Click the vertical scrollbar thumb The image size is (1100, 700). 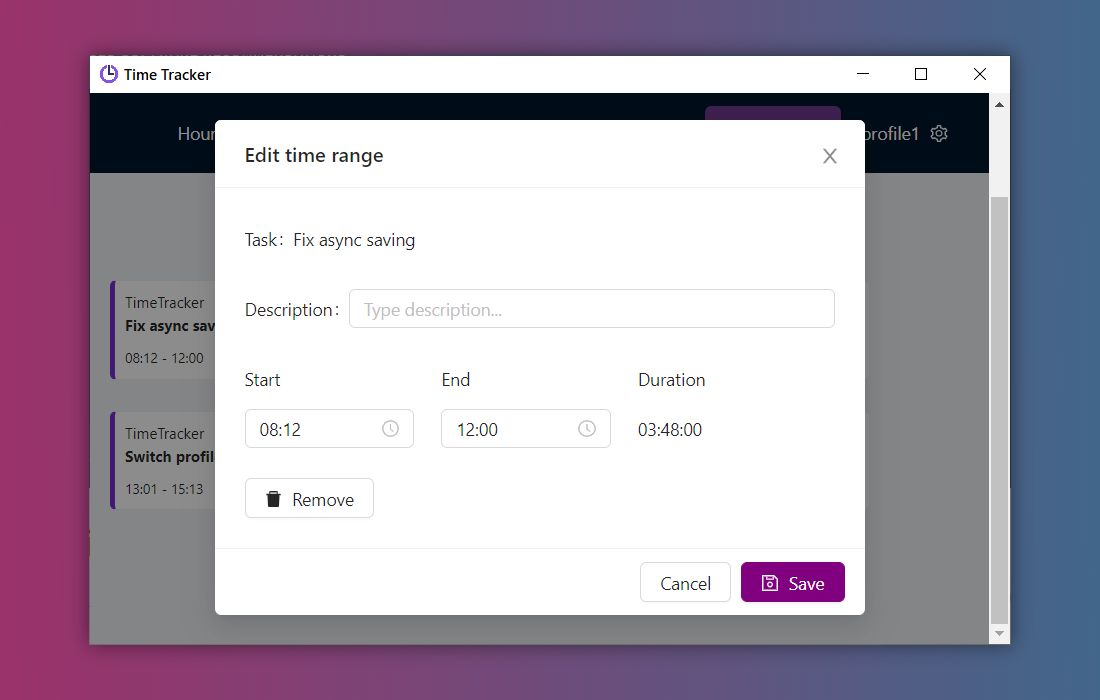click(x=999, y=410)
